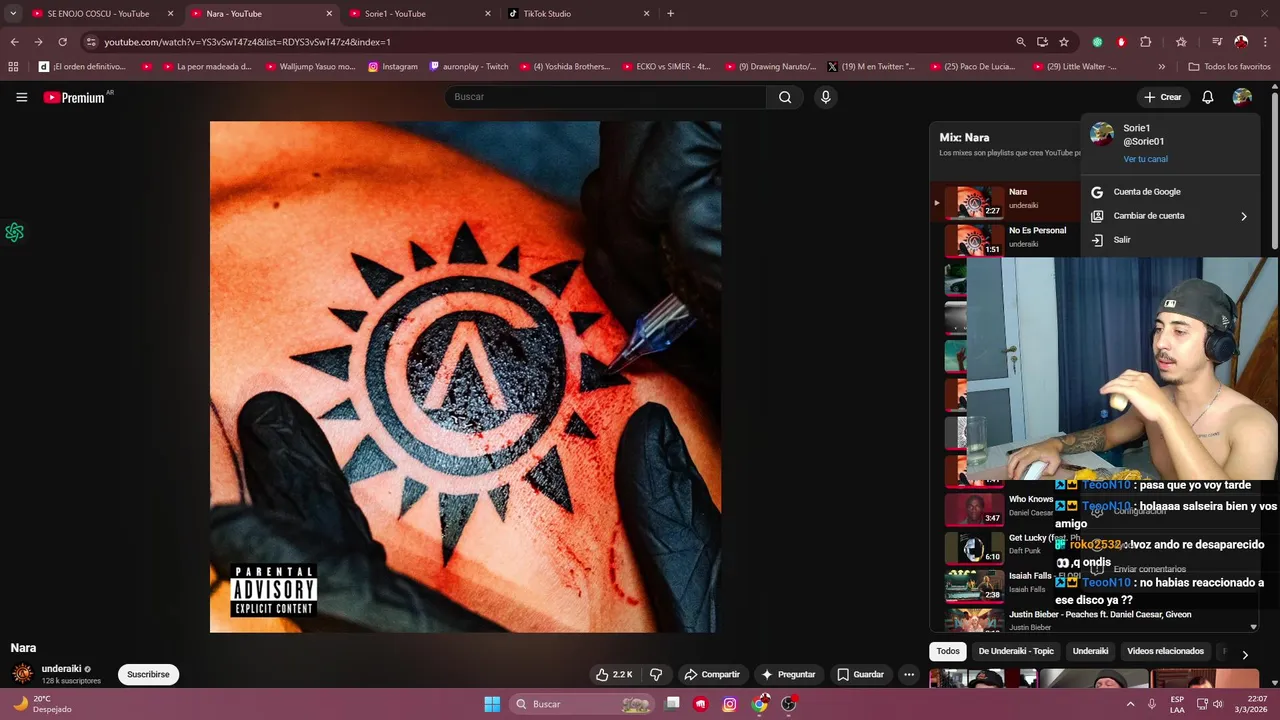
Task: Open more actions ellipsis under the video
Action: pyautogui.click(x=909, y=674)
